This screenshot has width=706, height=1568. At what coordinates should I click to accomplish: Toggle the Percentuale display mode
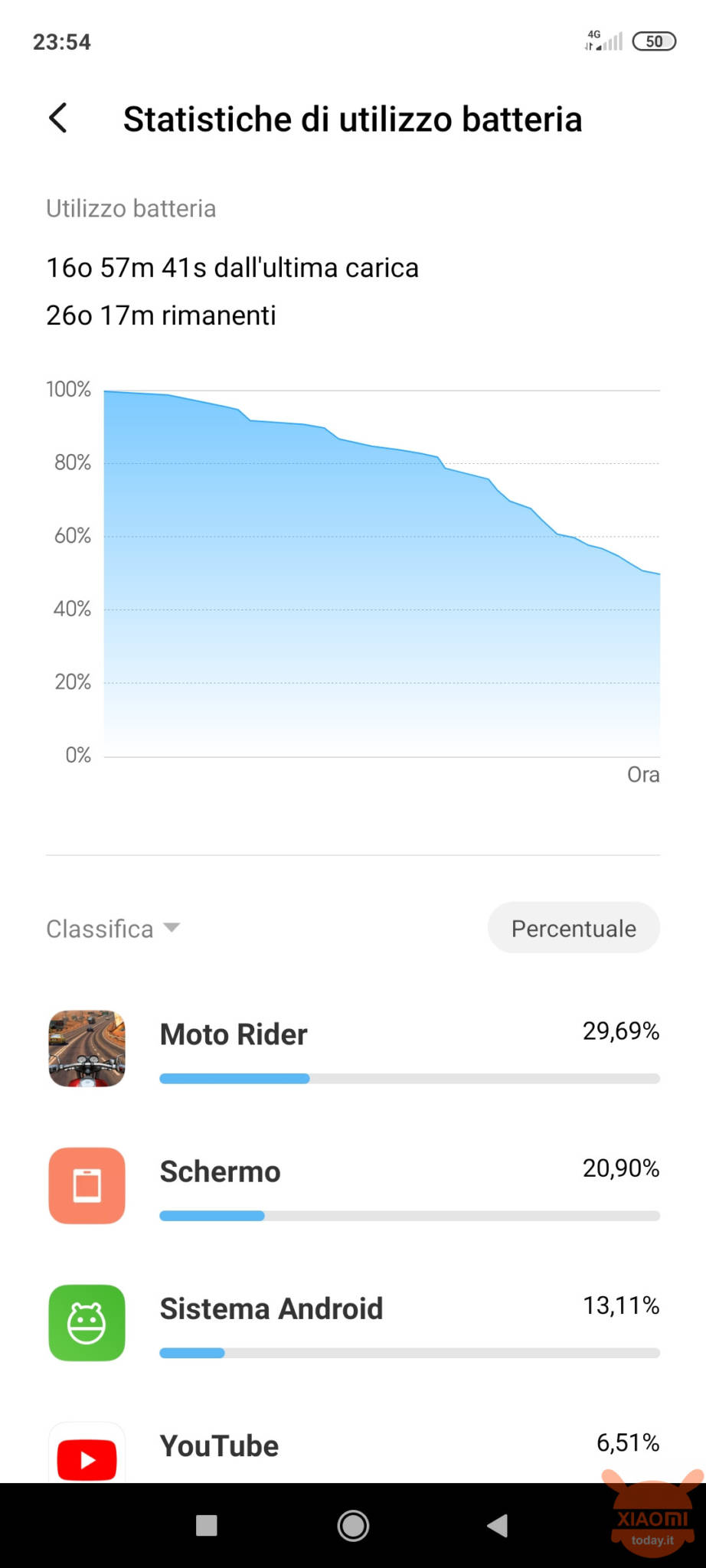tap(574, 928)
